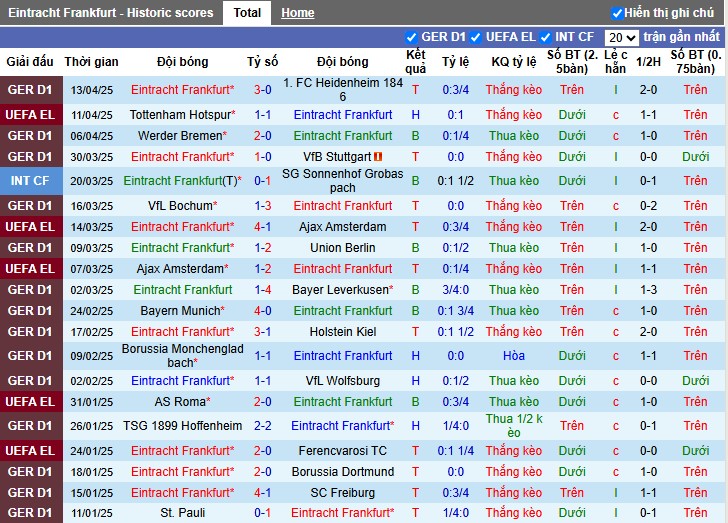
Task: Click Borussia Dortmund team name
Action: click(343, 472)
